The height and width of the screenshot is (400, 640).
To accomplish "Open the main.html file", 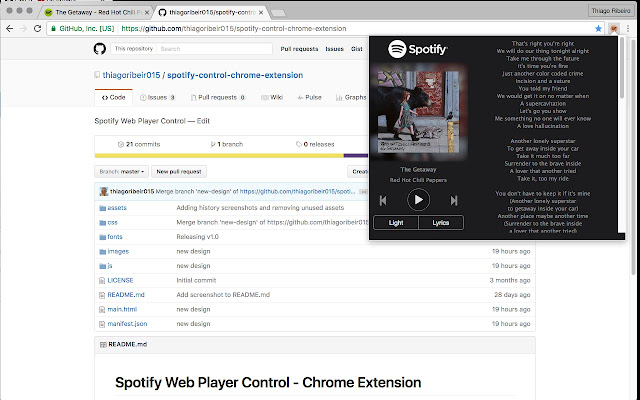I will [x=122, y=309].
